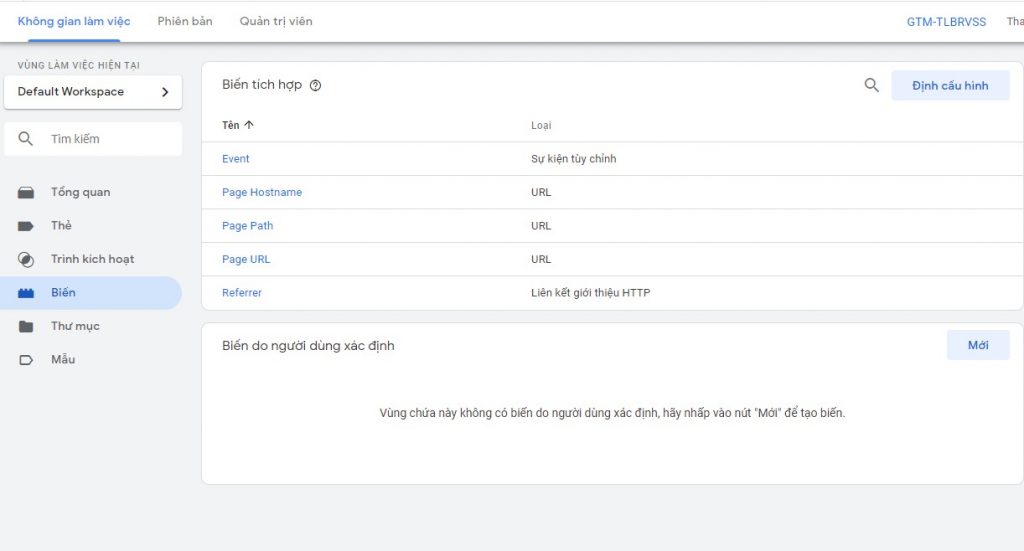Viewport: 1024px width, 551px height.
Task: Open the Trình kích hoạt trigger icon
Action: click(25, 259)
